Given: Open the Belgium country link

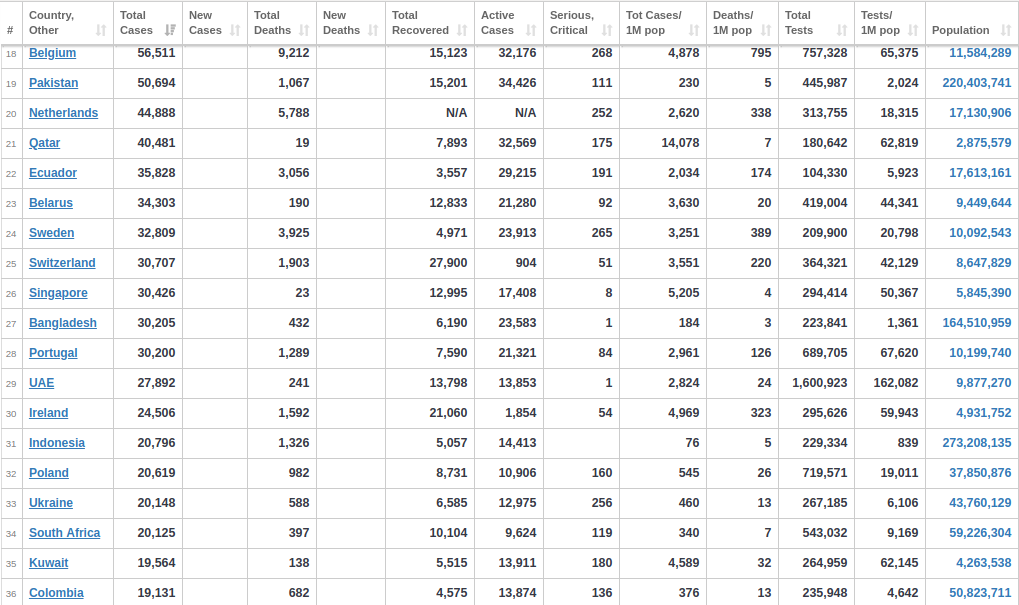Looking at the screenshot, I should point(53,53).
